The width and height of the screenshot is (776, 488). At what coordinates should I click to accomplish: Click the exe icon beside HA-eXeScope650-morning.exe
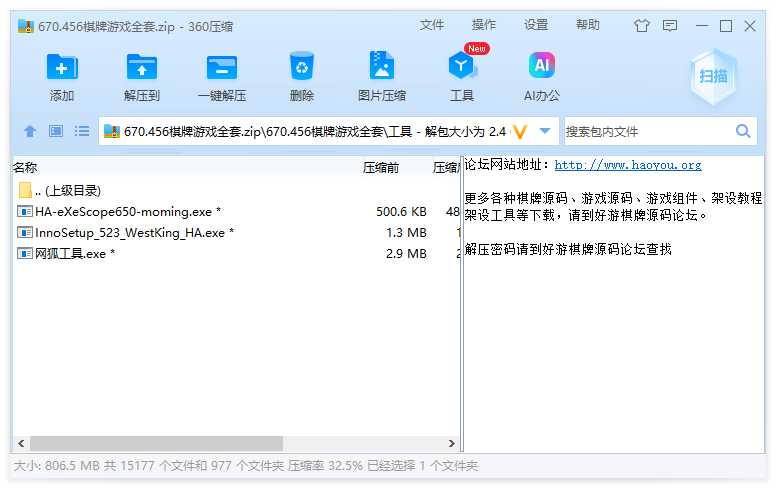coord(25,212)
